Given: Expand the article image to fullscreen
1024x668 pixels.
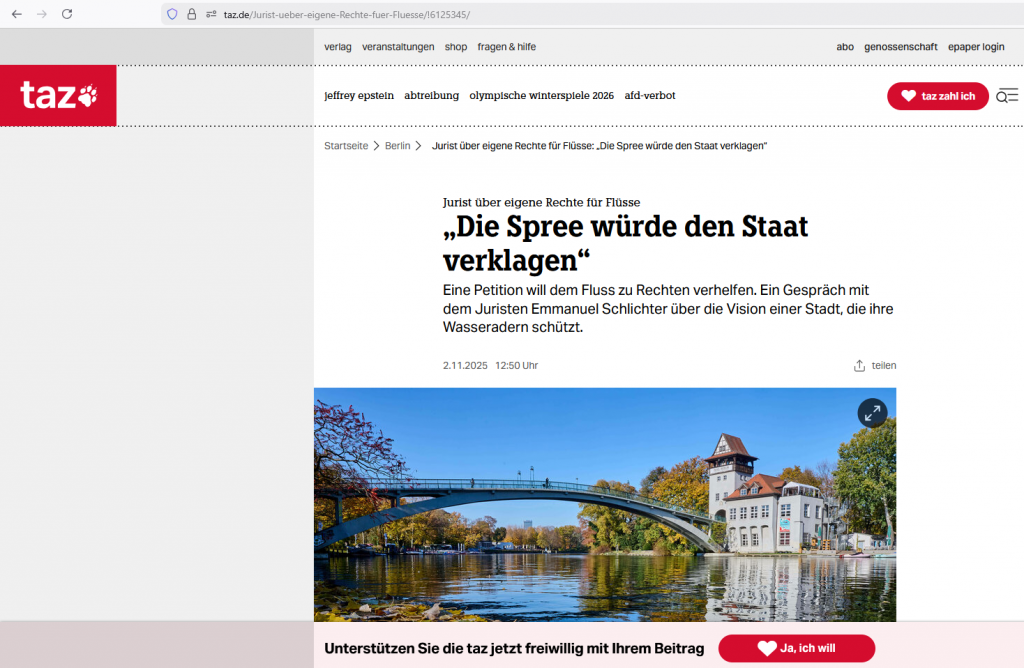Looking at the screenshot, I should pos(872,413).
